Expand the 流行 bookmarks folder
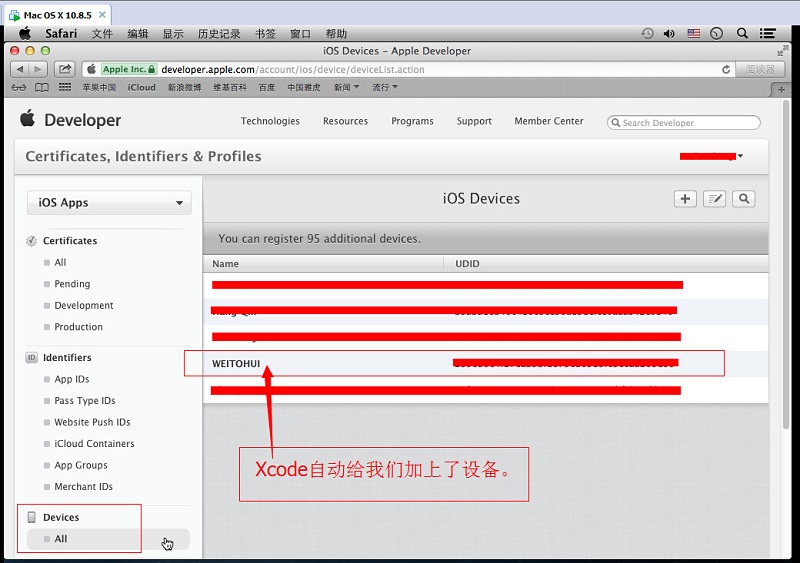 [x=385, y=87]
